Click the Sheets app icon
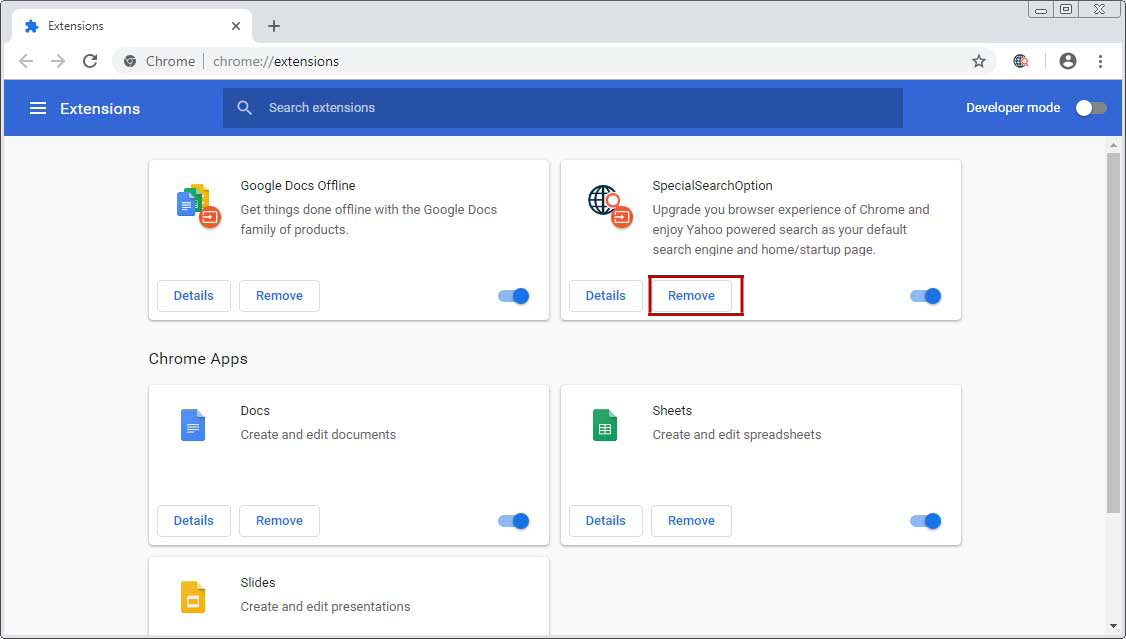Viewport: 1126px width, 639px height. 605,425
